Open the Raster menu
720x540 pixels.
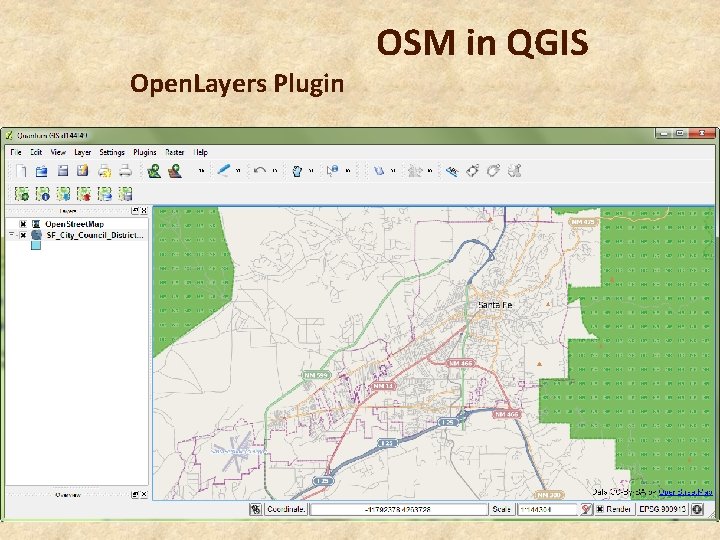[174, 152]
